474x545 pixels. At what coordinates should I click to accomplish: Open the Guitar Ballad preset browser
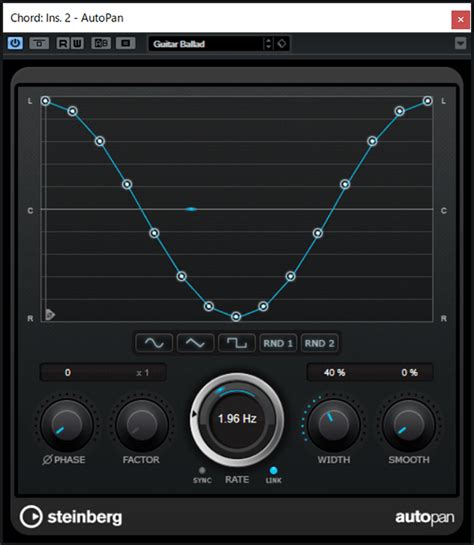206,44
